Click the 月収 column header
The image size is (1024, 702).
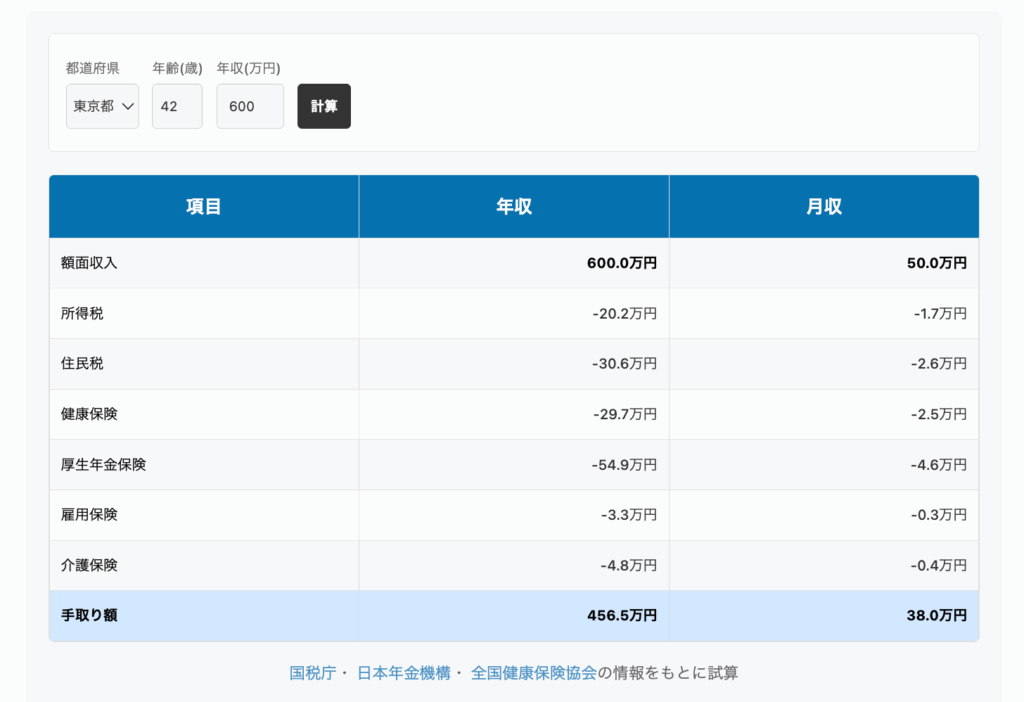tap(824, 207)
